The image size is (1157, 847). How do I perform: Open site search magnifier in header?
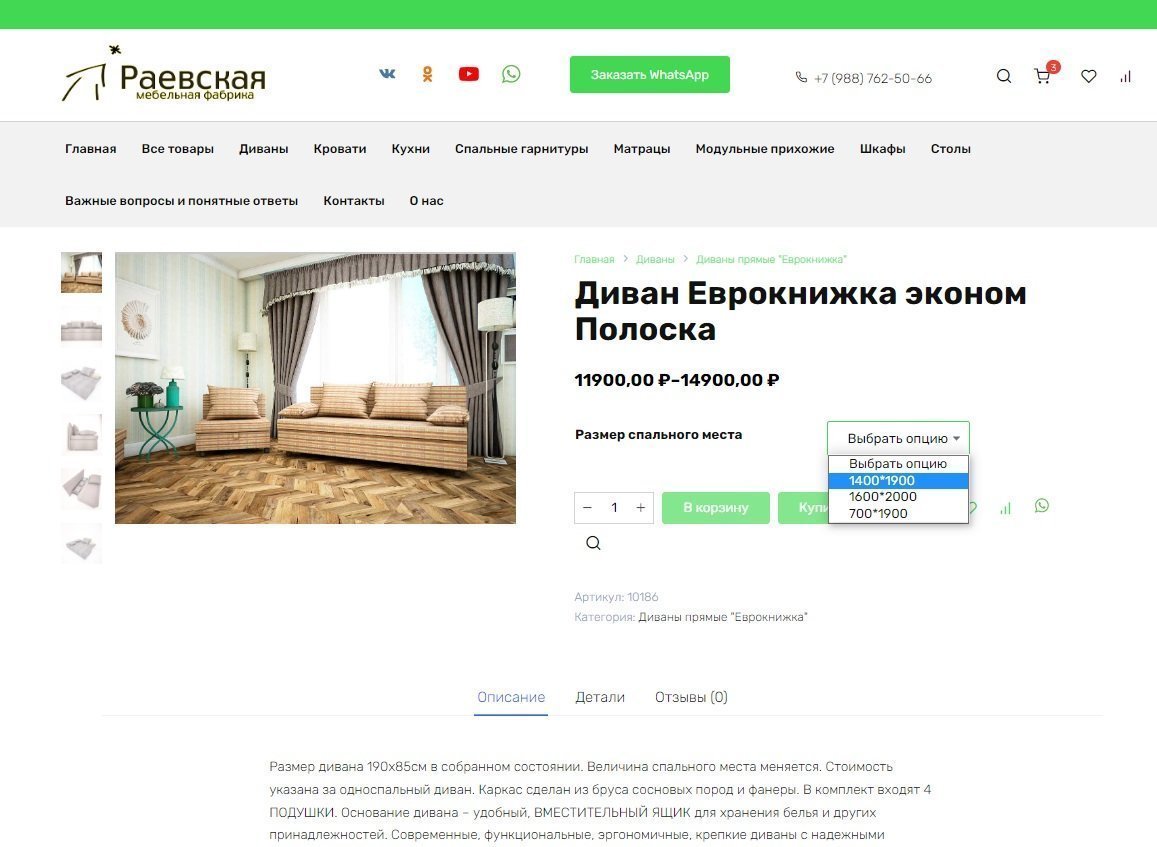pos(1004,76)
